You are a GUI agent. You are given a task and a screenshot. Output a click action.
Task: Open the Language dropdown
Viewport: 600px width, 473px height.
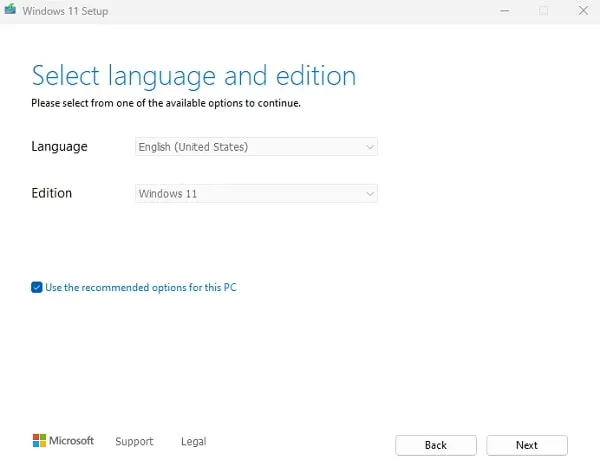(256, 147)
